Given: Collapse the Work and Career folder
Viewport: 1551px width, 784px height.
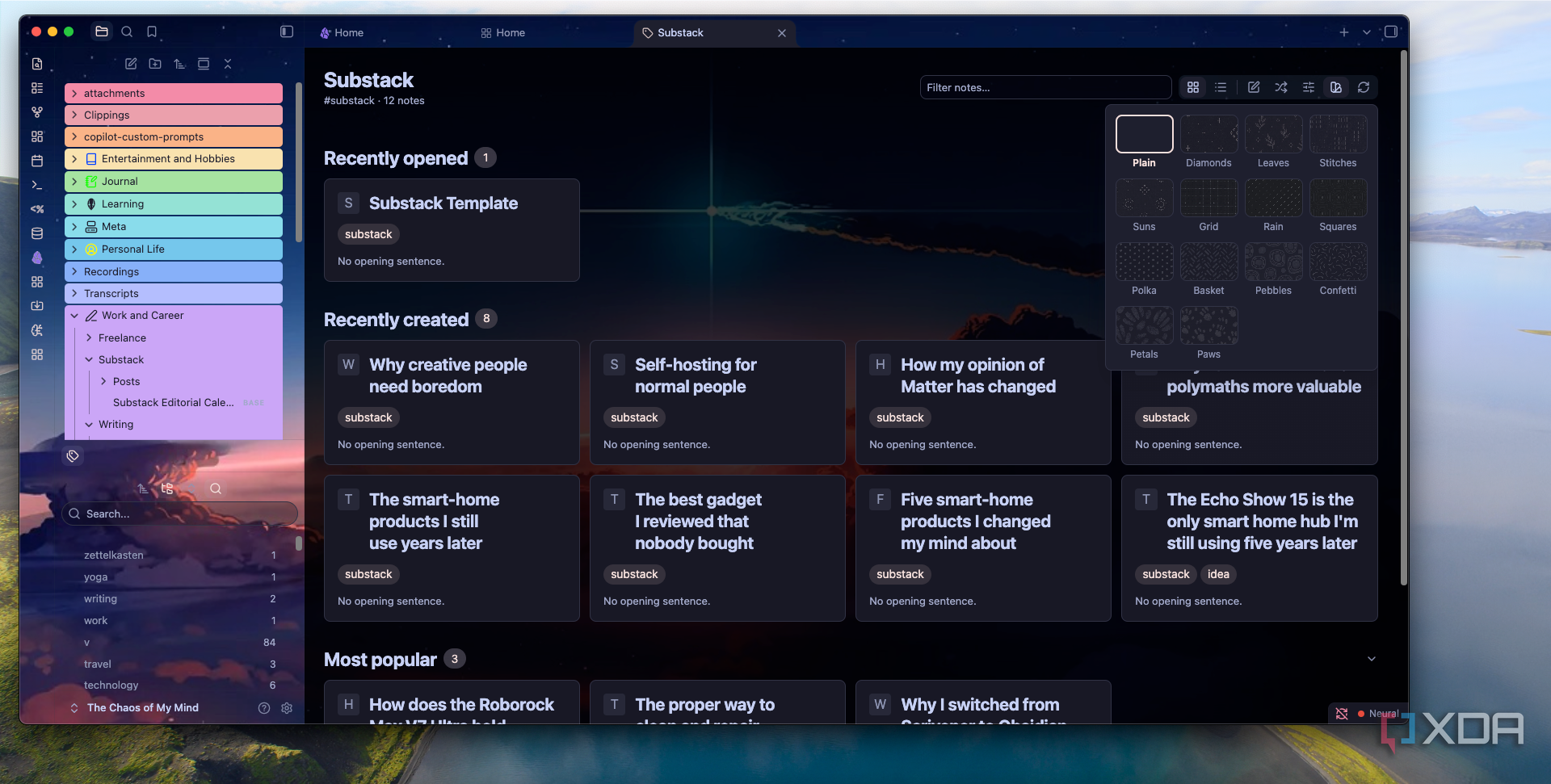Looking at the screenshot, I should point(74,316).
